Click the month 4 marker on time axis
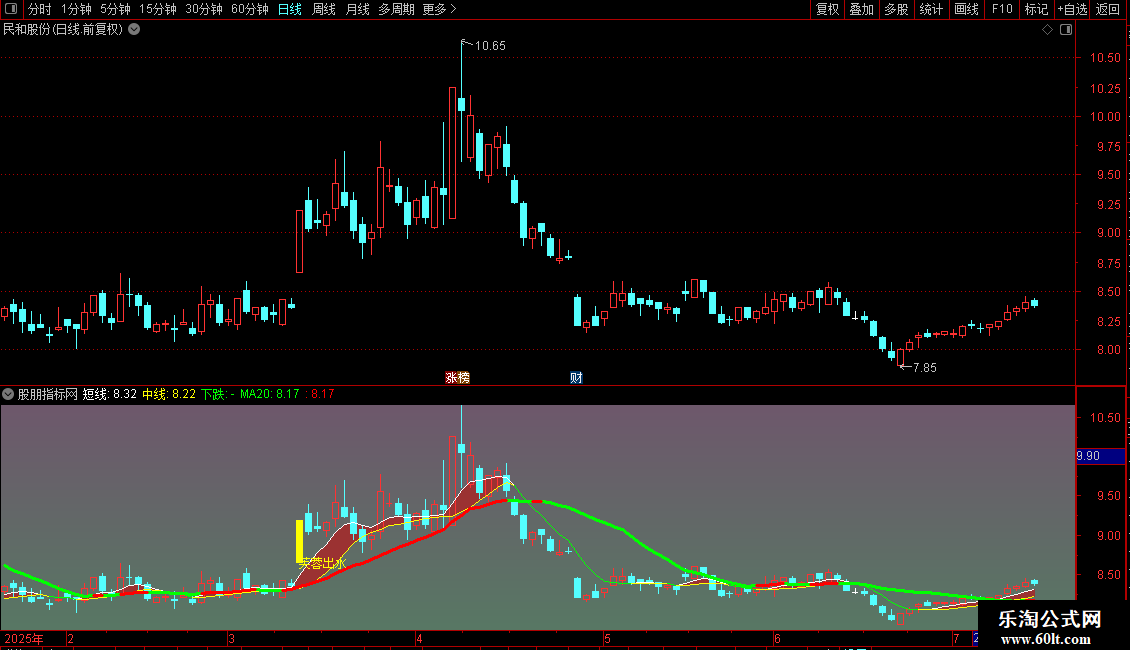 (419, 638)
